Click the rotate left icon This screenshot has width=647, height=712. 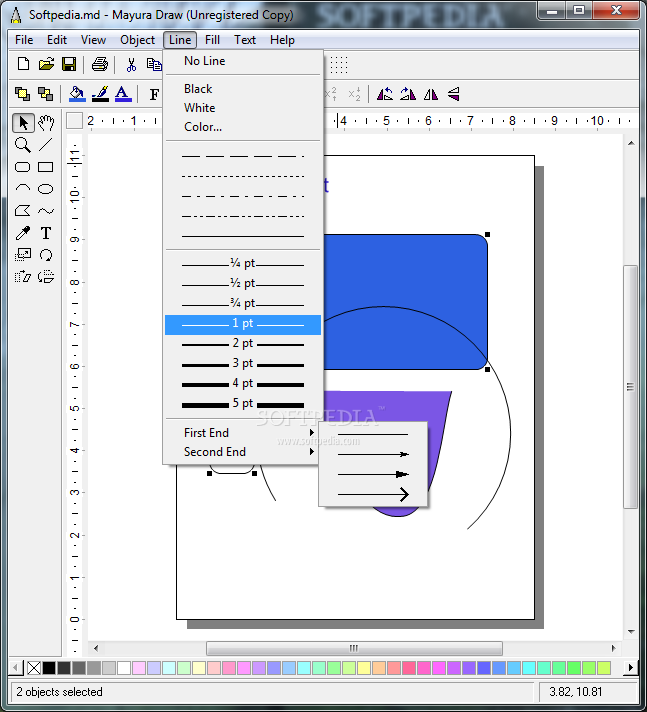coord(385,94)
